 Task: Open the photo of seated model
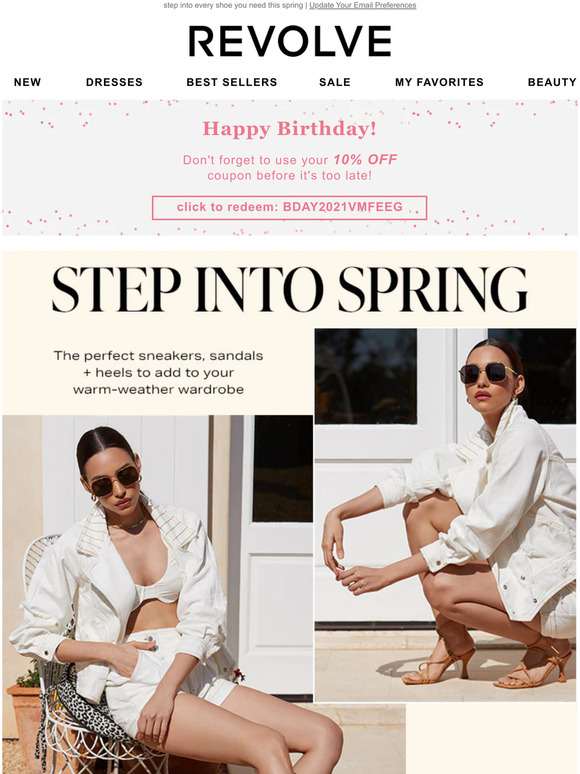click(158, 594)
